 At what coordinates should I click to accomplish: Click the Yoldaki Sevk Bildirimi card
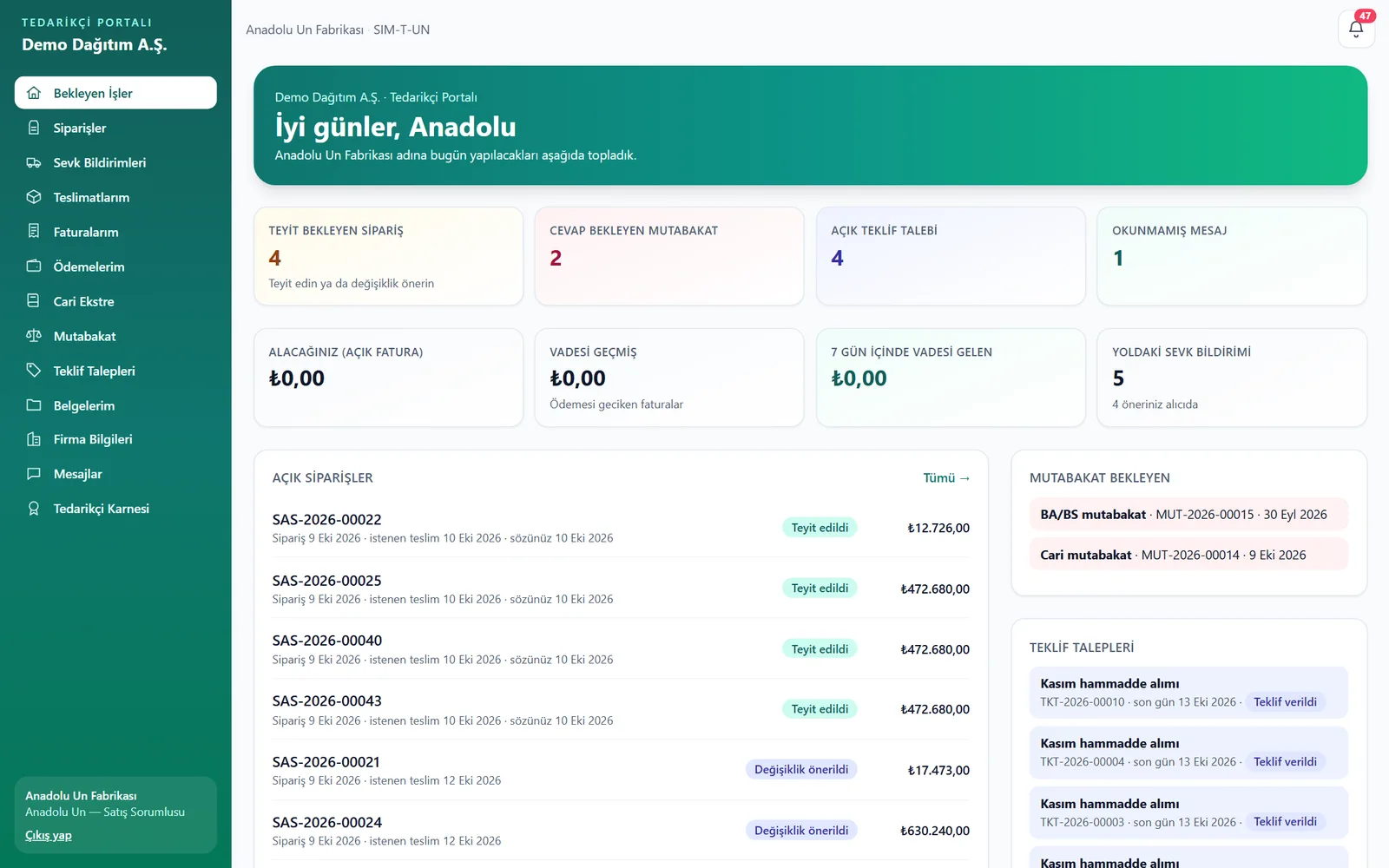pyautogui.click(x=1232, y=378)
